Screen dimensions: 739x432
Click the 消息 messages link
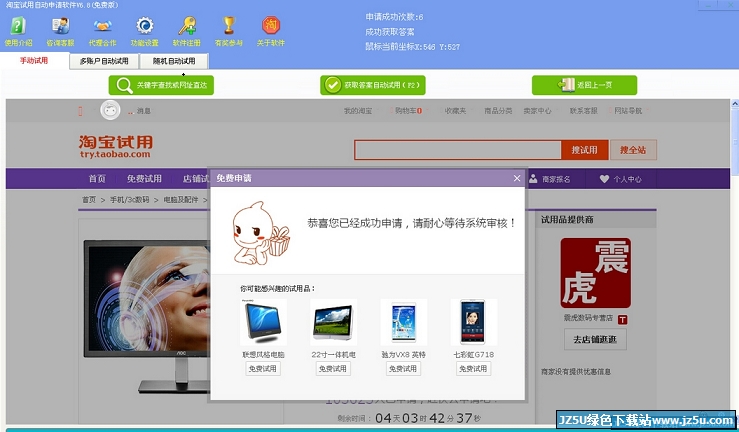[143, 111]
